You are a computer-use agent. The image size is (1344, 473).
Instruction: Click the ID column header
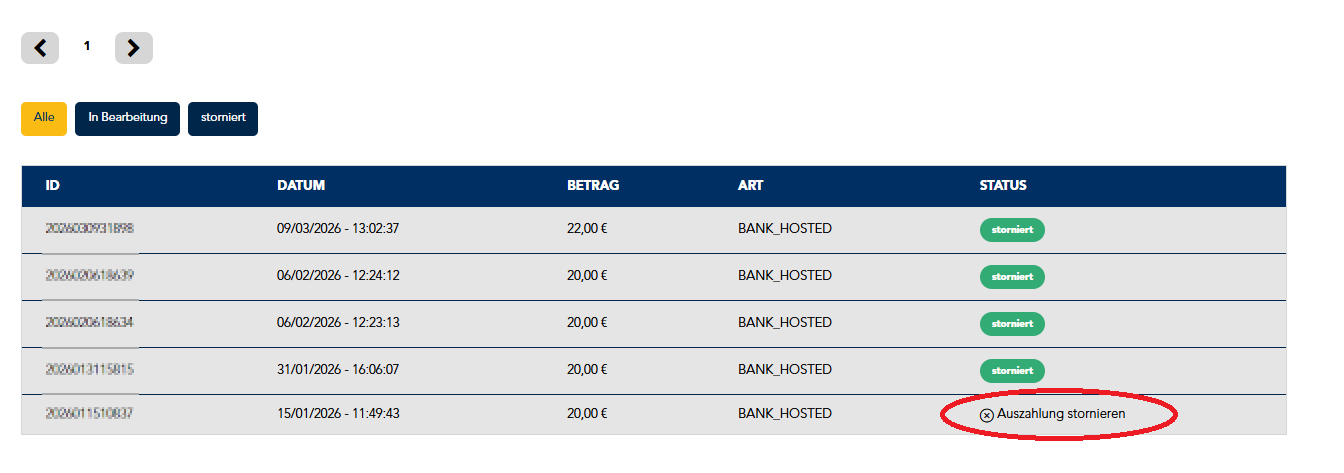(52, 186)
